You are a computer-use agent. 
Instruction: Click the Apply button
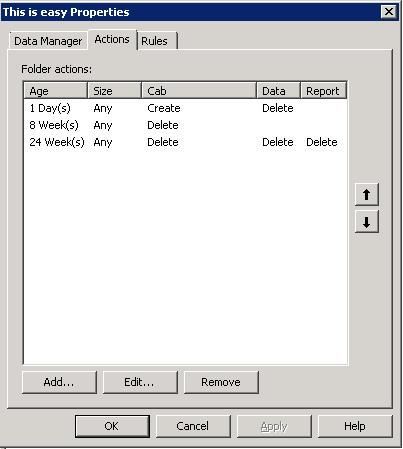coord(274,426)
